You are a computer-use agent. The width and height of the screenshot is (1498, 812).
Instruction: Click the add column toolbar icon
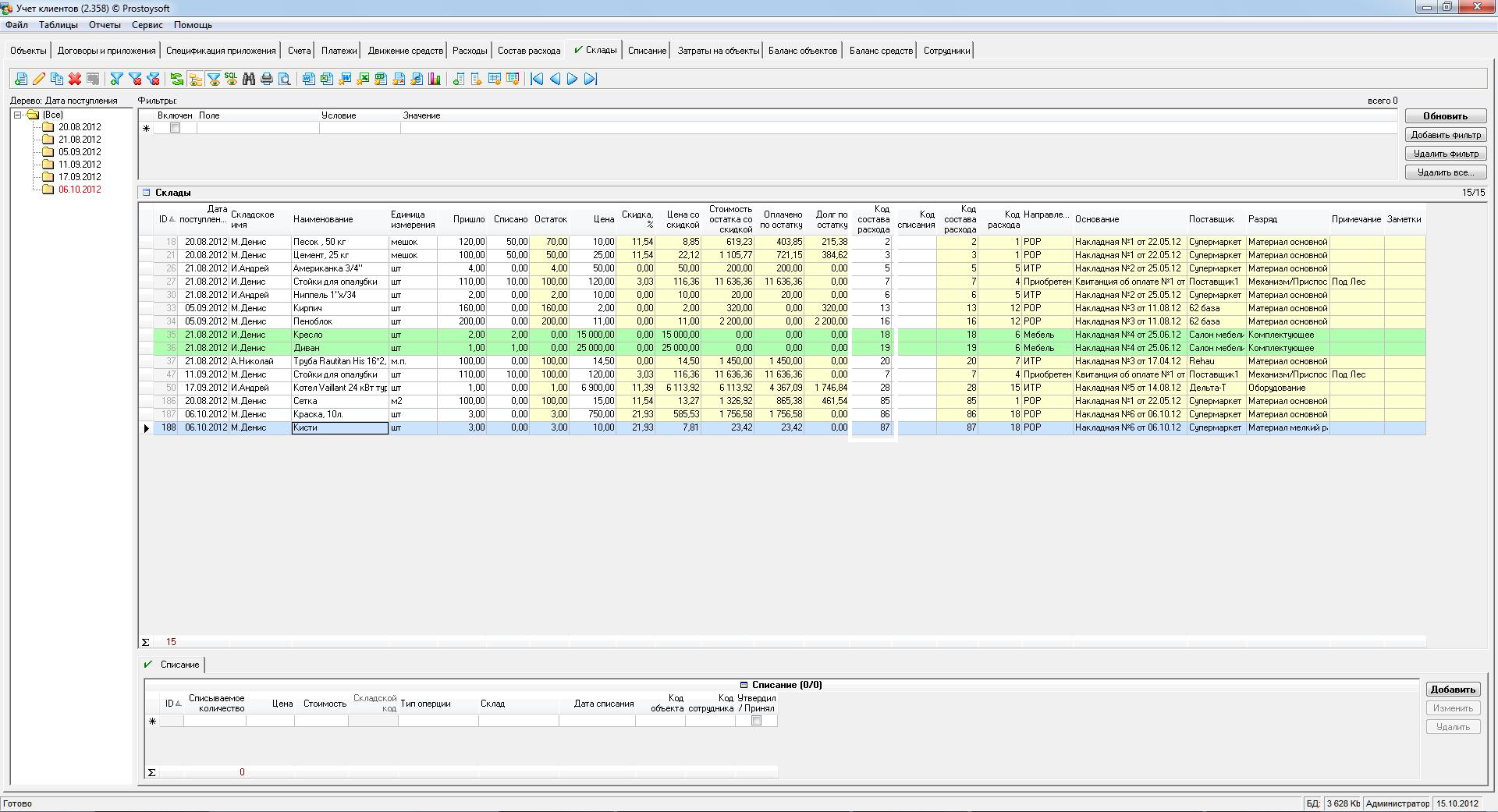[459, 79]
